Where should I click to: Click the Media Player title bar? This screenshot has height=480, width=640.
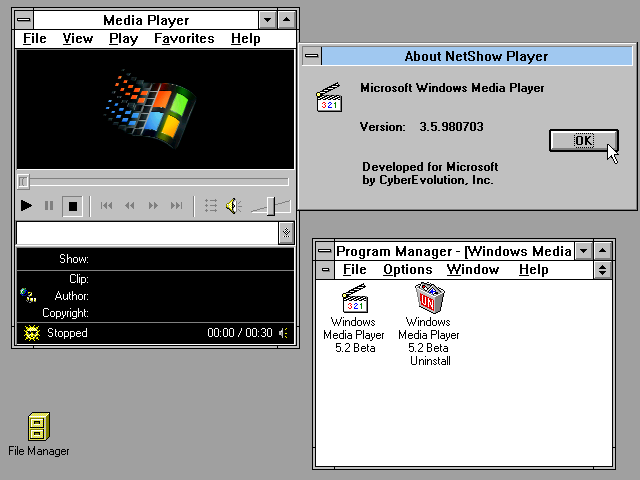(146, 20)
